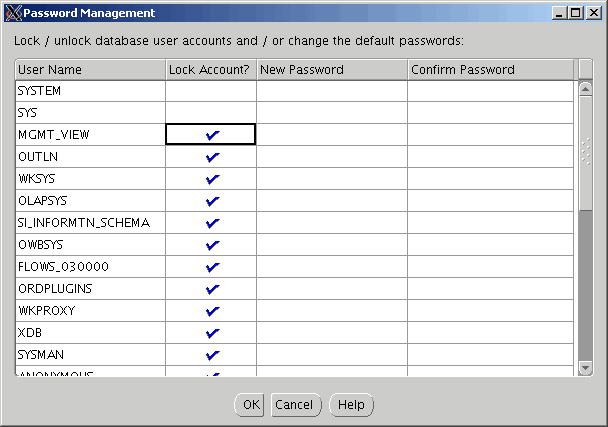This screenshot has width=608, height=427.
Task: Click the Lock Account? column header
Action: pos(211,70)
